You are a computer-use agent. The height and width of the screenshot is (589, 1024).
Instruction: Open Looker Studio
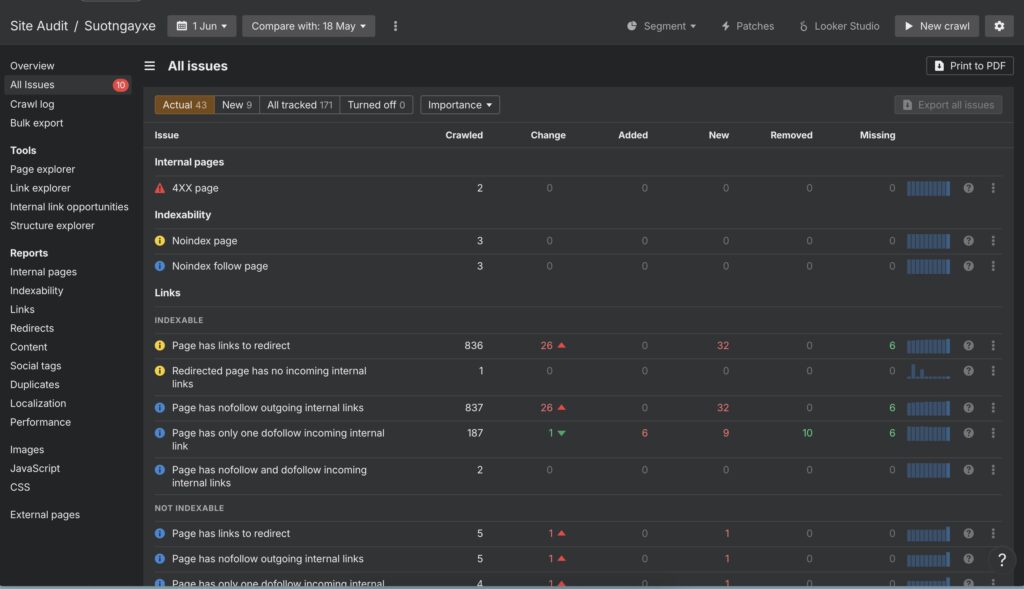[x=839, y=26]
